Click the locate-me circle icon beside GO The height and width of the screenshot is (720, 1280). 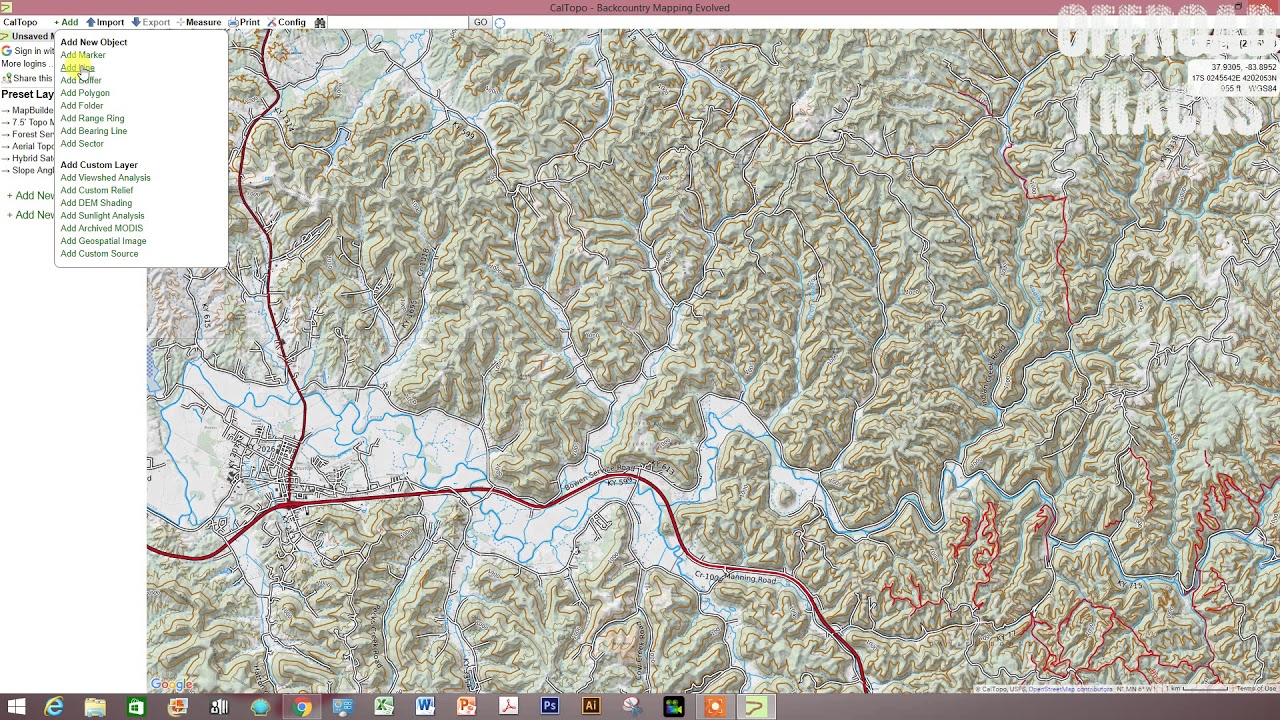[x=500, y=23]
